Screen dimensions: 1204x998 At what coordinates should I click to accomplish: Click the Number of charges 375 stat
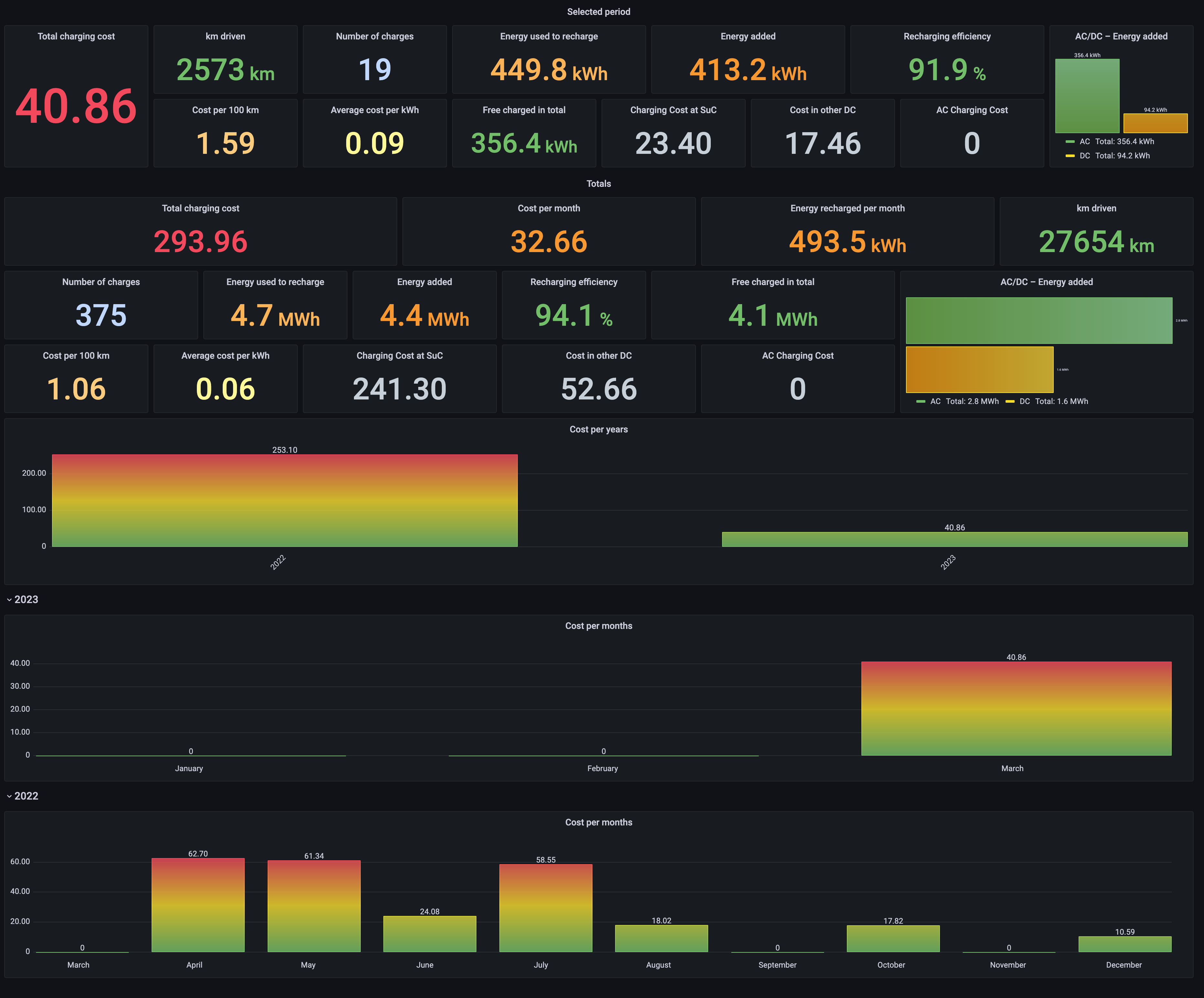coord(101,315)
